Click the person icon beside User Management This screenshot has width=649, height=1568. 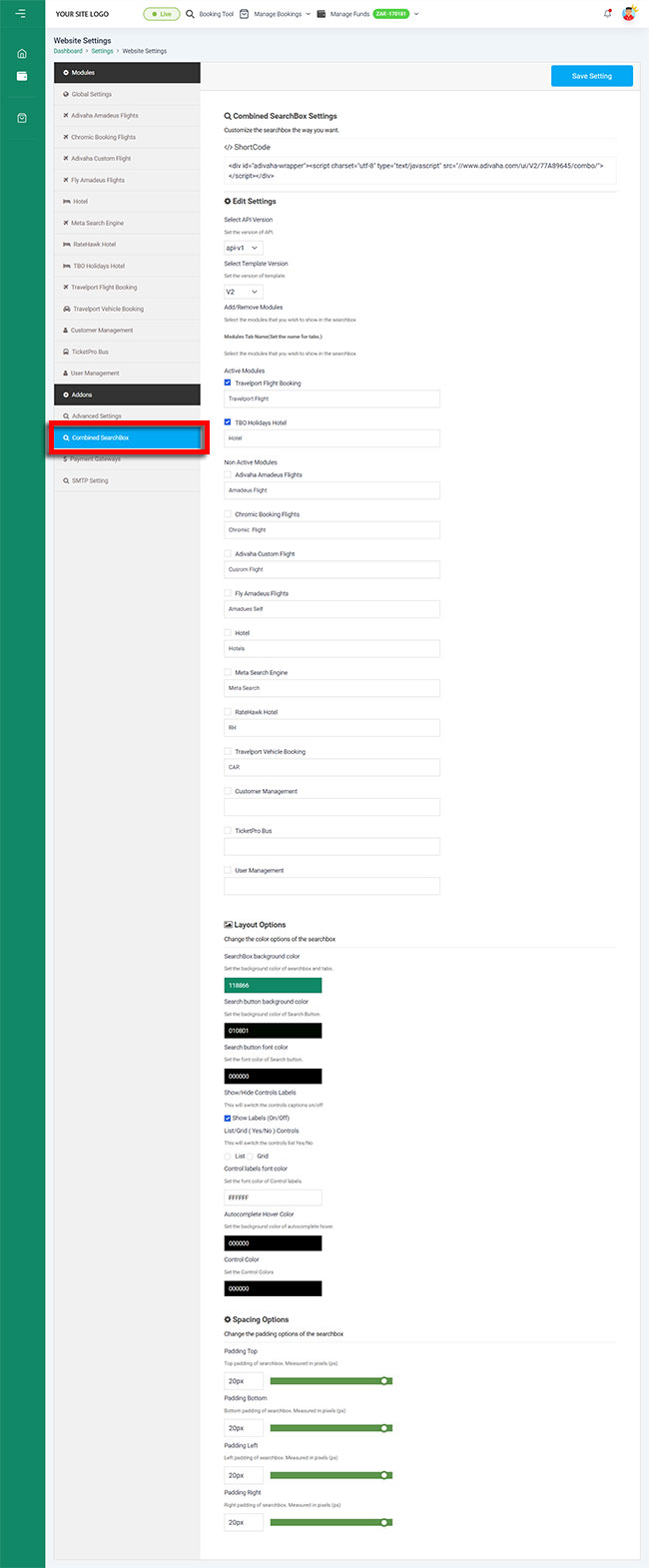tap(66, 374)
